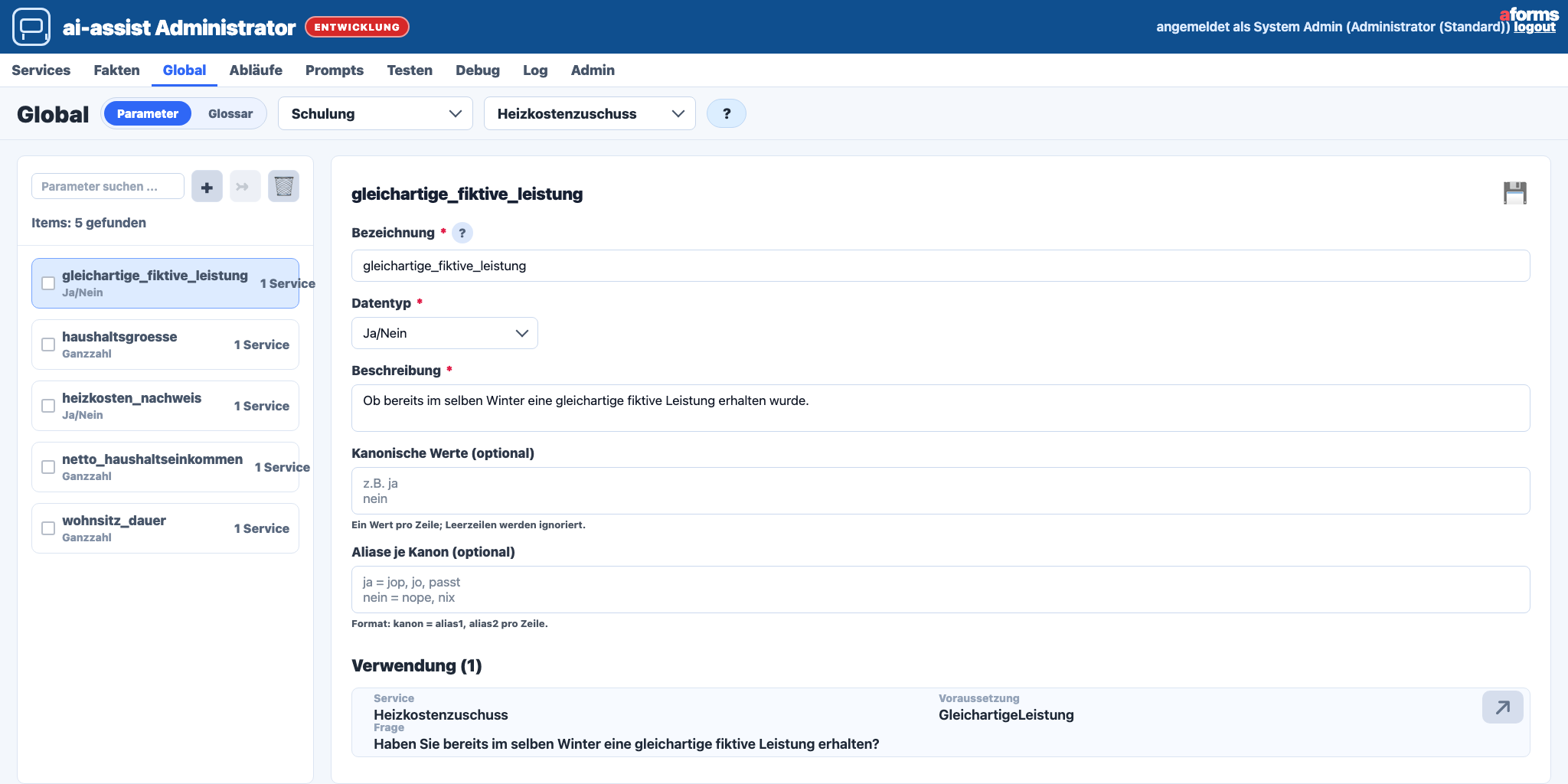Switch to the Testen tab
Viewport: 1568px width, 784px height.
(410, 70)
